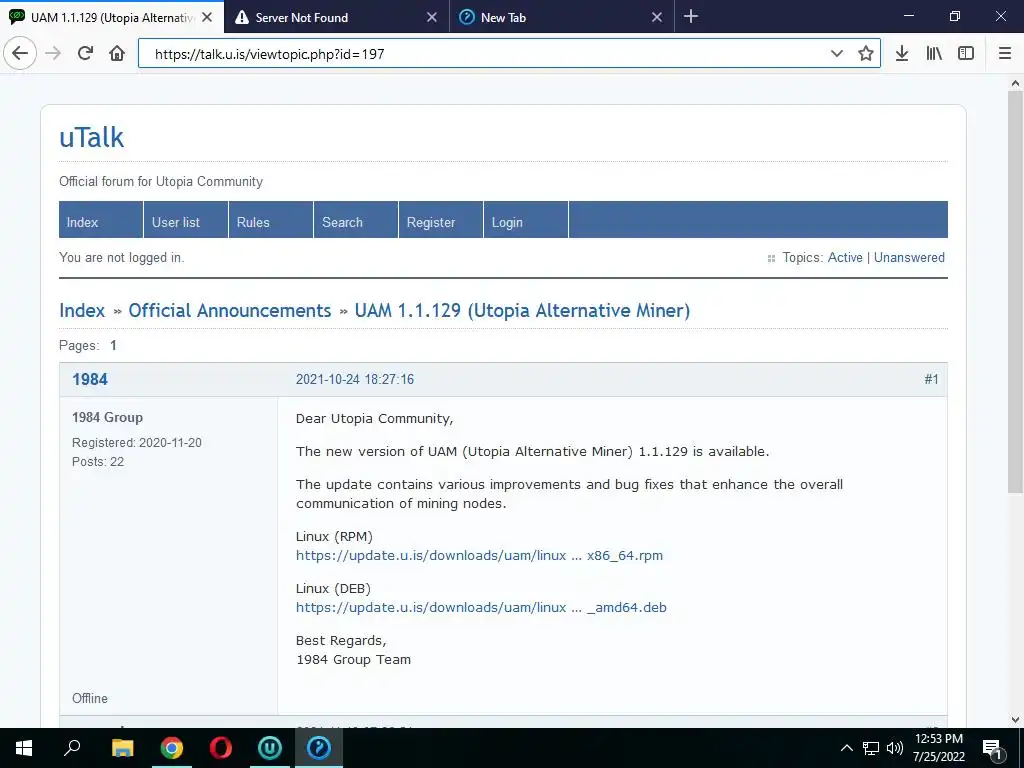Open the library bookmarks icon

click(x=934, y=54)
